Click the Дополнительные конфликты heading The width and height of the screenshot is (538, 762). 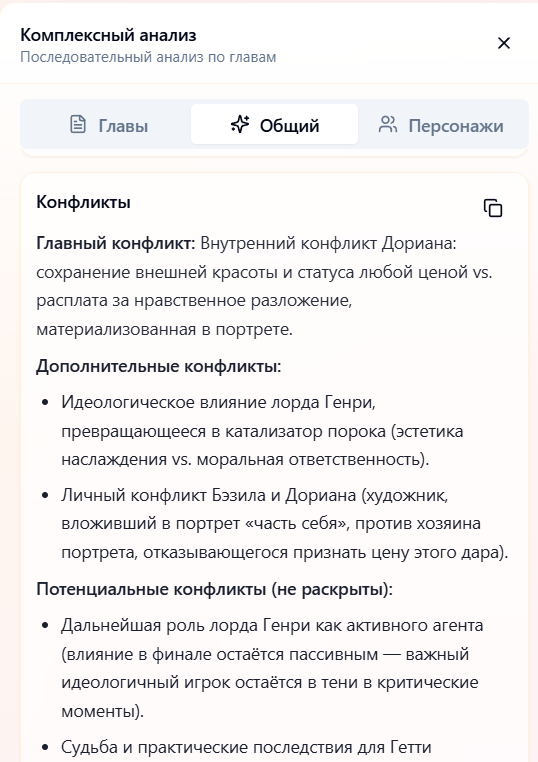[x=159, y=366]
